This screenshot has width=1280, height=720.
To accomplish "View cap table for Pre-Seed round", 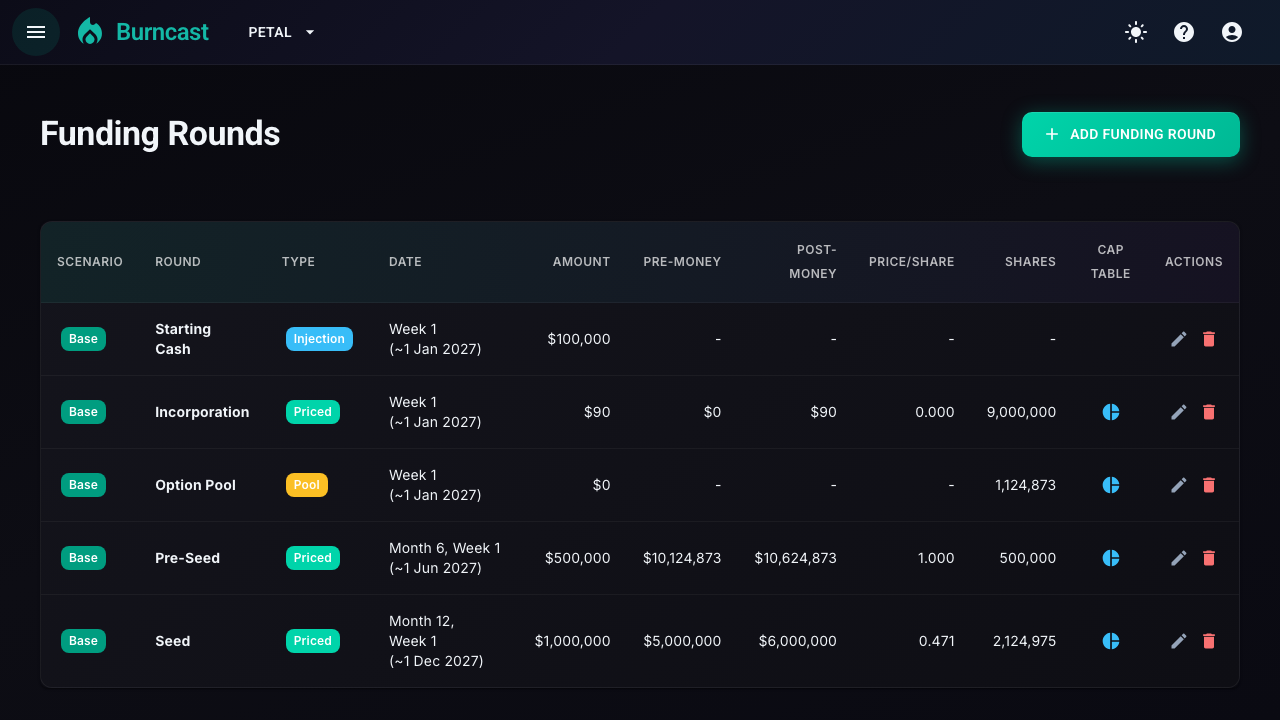I will click(1111, 558).
